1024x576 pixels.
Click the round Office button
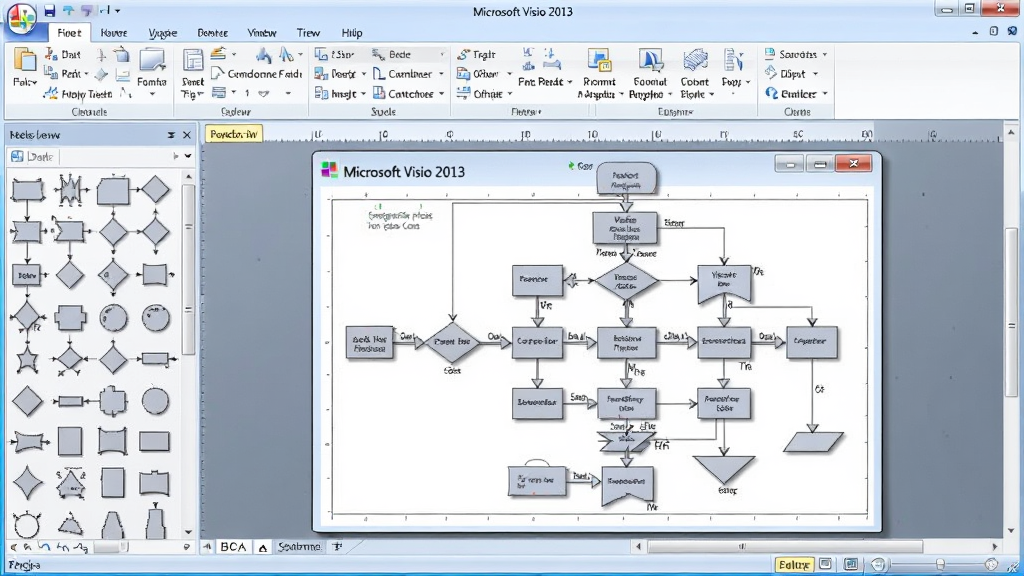click(22, 18)
